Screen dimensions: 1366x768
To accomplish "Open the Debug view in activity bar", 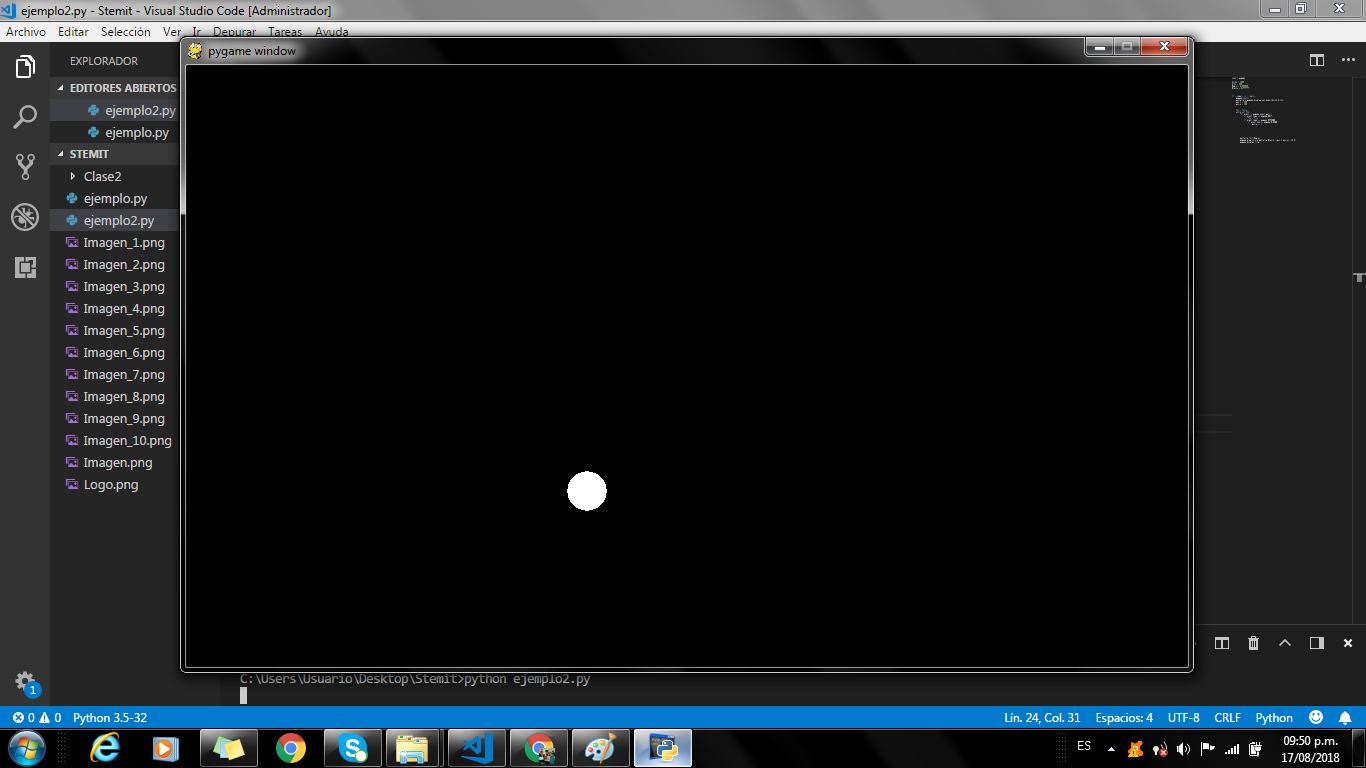I will (25, 217).
